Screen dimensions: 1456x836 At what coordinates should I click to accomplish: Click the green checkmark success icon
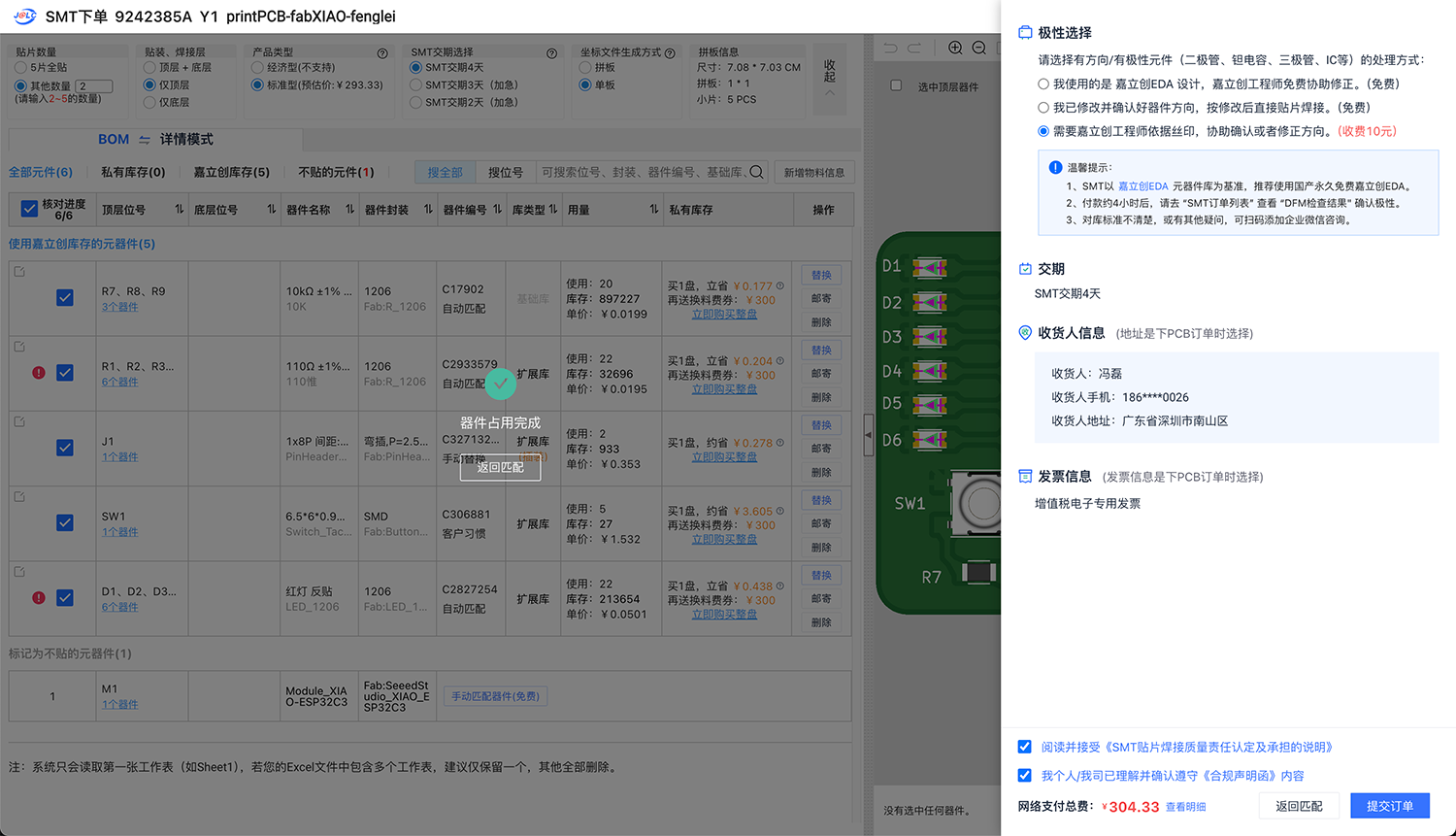pos(500,384)
